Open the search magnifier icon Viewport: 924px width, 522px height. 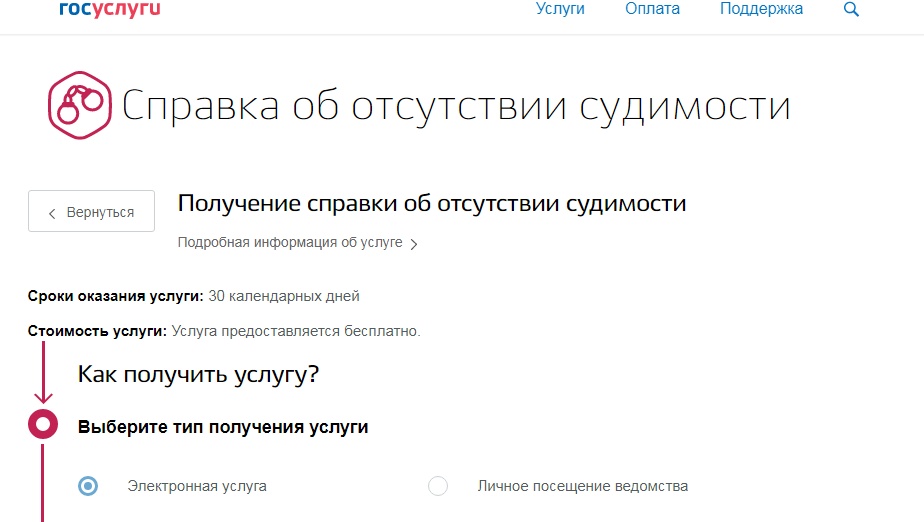click(x=851, y=9)
